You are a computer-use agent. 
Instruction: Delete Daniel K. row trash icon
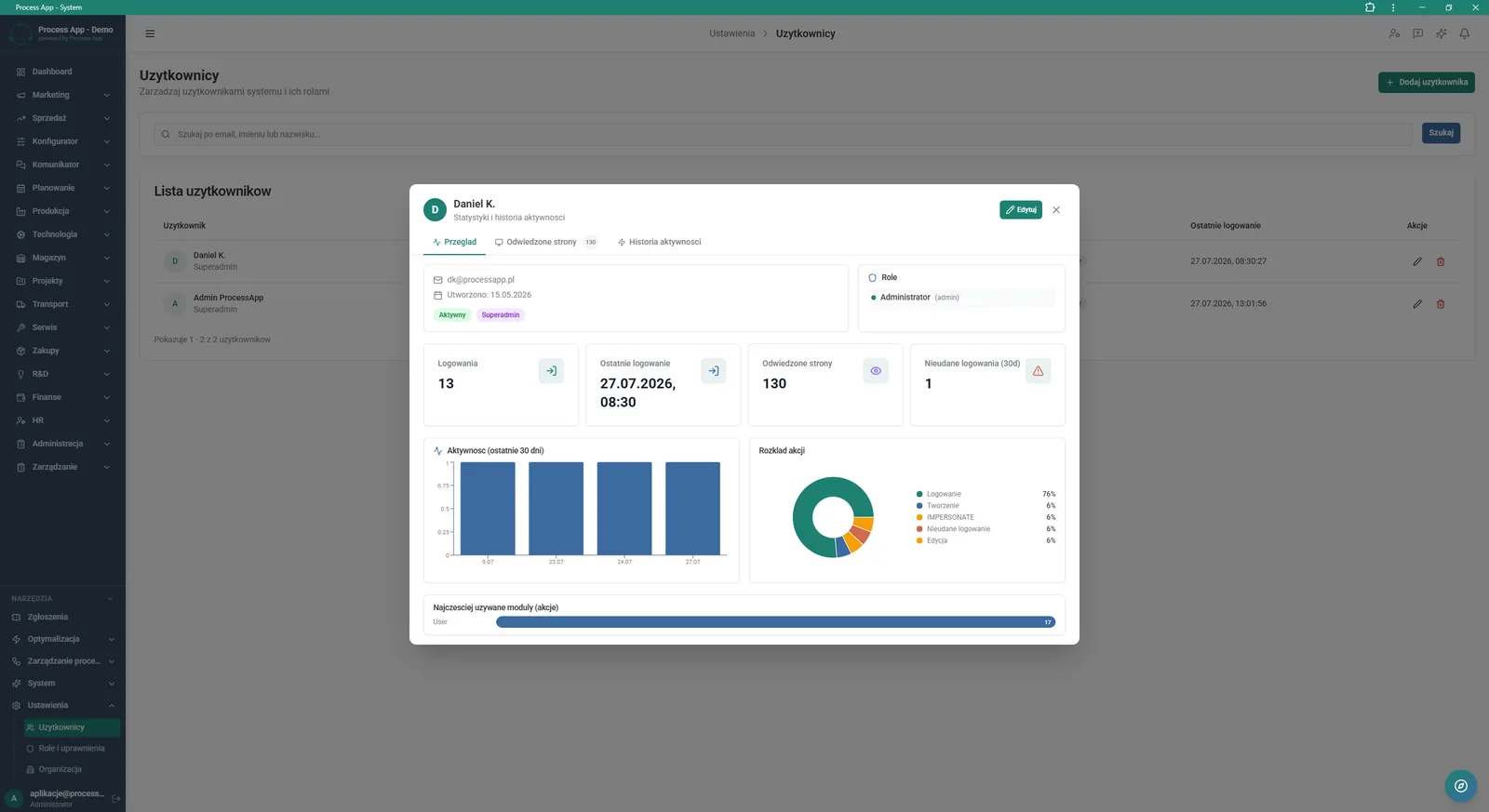point(1441,261)
